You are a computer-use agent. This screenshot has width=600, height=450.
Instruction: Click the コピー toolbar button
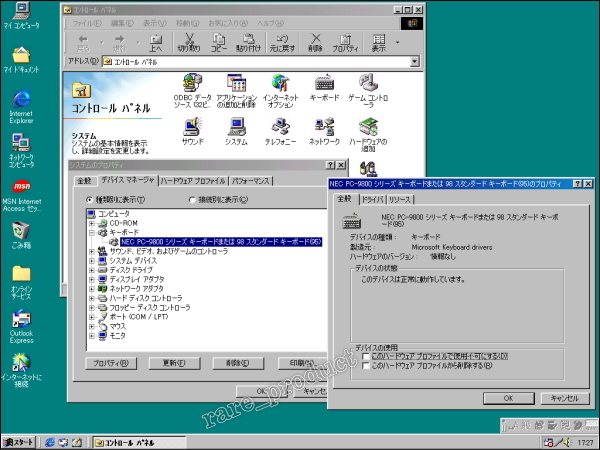(x=219, y=42)
